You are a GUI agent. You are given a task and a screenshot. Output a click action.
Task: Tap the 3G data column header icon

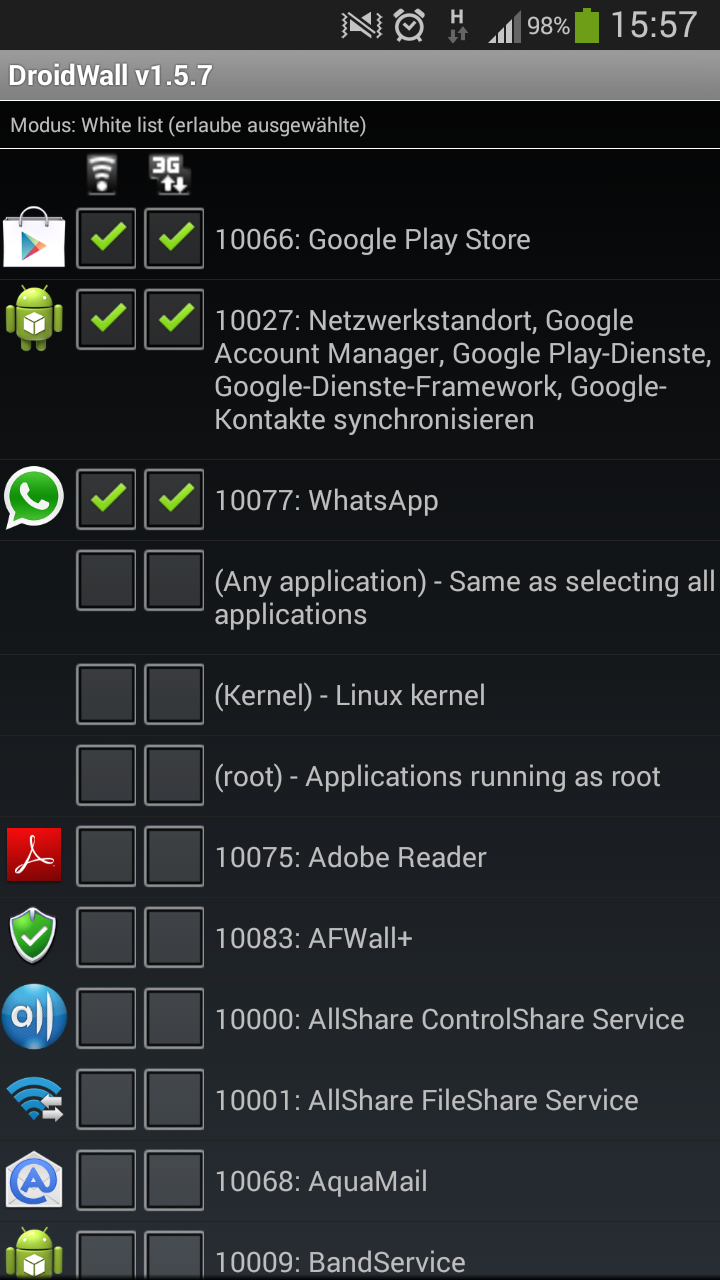pyautogui.click(x=170, y=174)
